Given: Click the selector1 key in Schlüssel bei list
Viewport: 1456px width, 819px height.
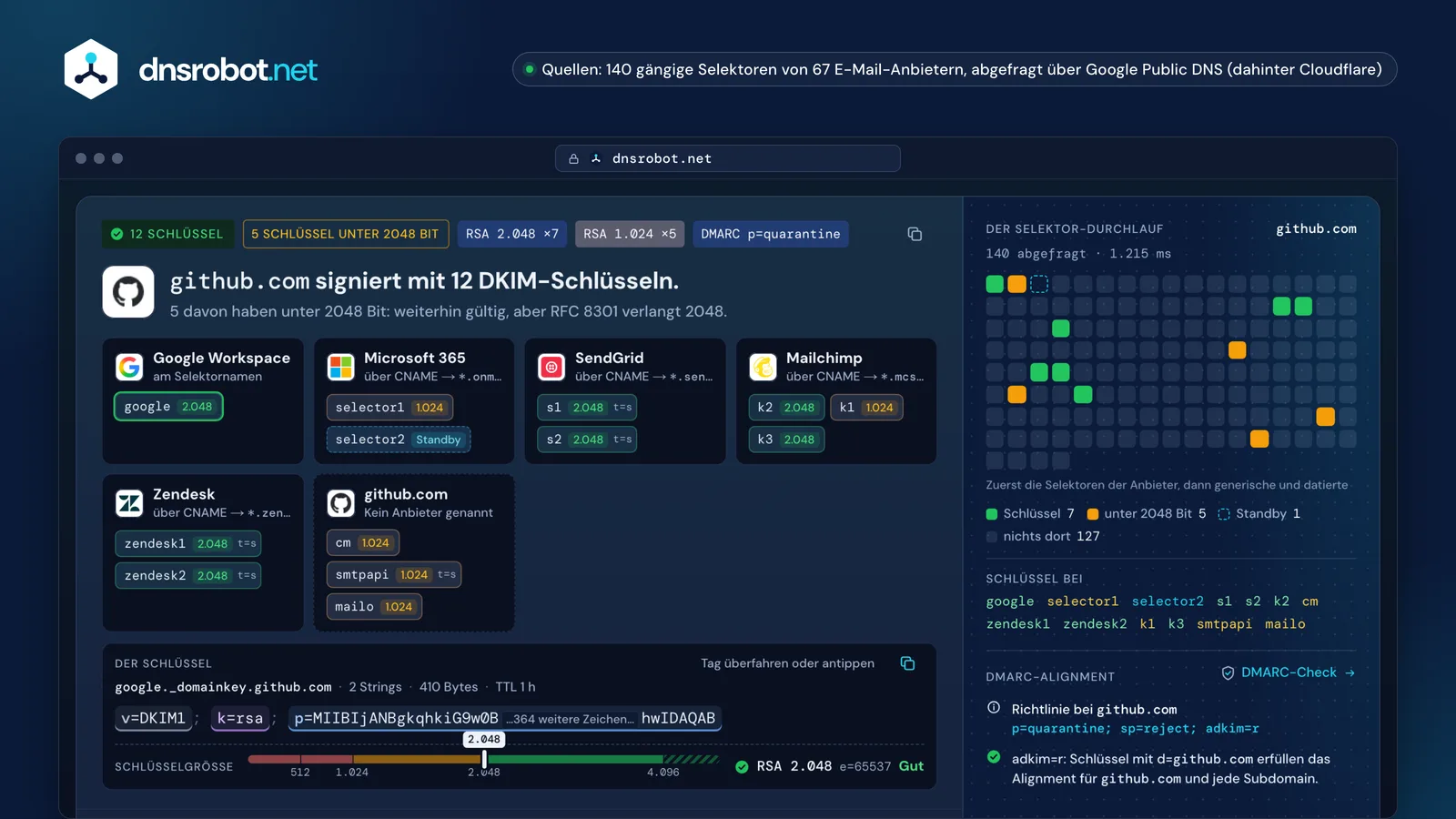Looking at the screenshot, I should click(1083, 602).
